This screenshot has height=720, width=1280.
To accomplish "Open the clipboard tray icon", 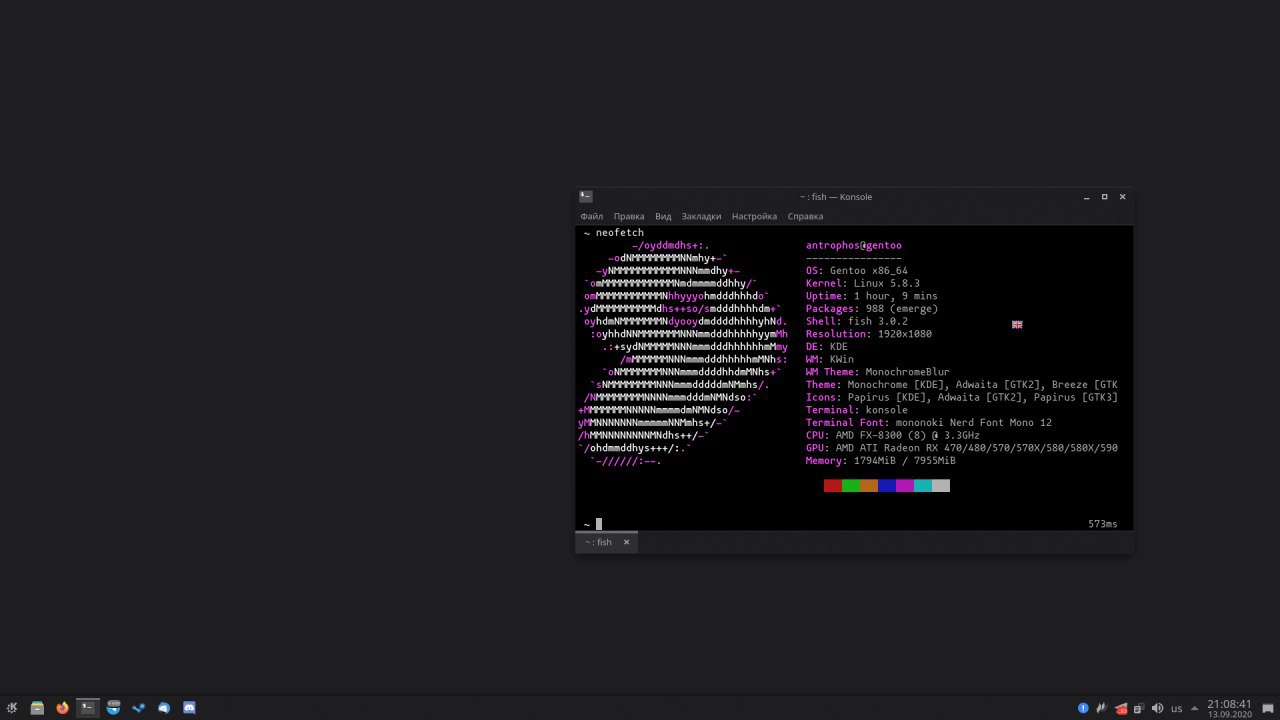I will pyautogui.click(x=1139, y=708).
